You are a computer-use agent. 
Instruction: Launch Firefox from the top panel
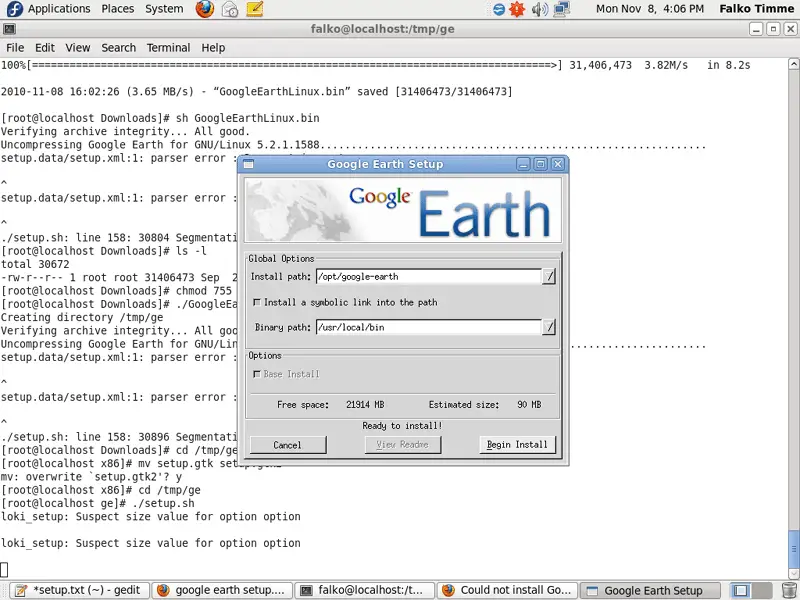tap(205, 9)
